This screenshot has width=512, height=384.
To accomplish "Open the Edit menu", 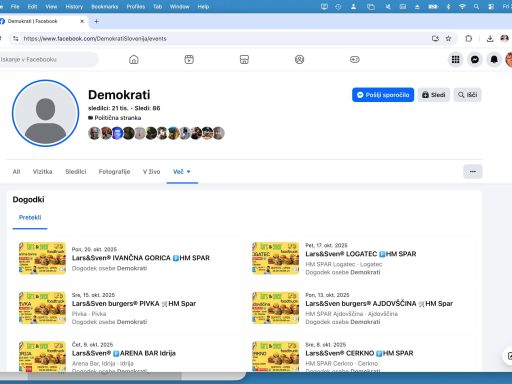I will click(32, 7).
